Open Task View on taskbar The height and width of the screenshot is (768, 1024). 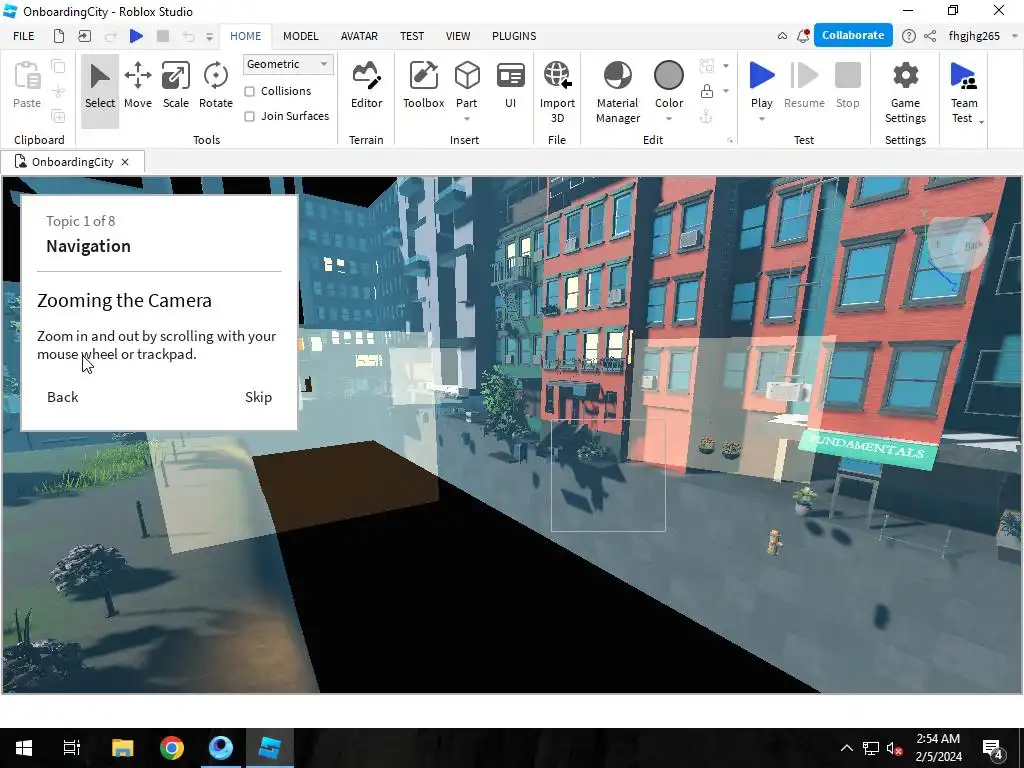click(72, 748)
